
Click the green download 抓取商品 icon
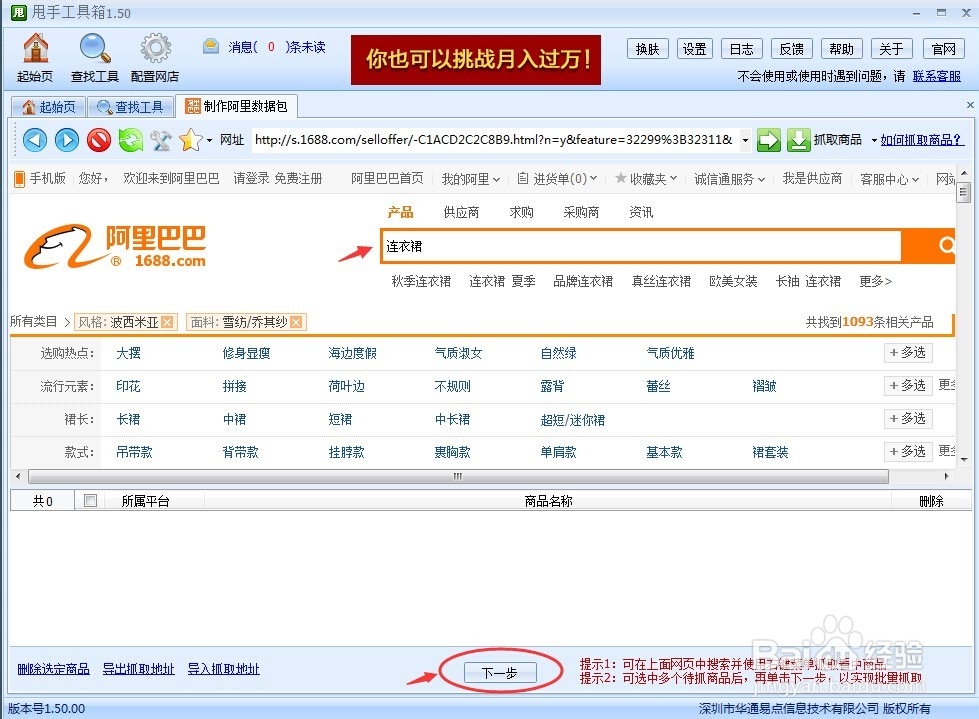point(799,140)
